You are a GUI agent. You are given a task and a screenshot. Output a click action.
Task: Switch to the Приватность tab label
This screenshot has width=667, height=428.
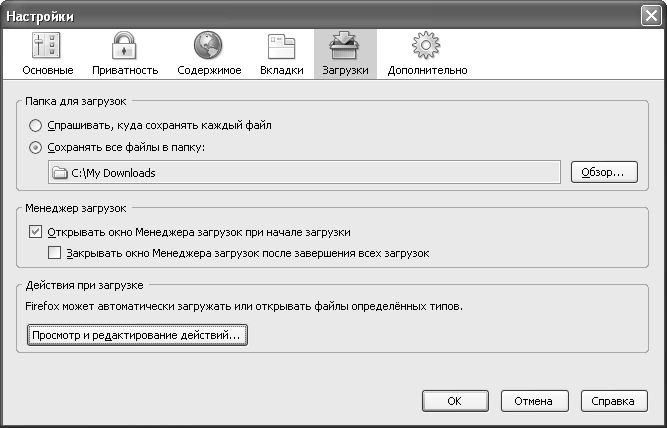[x=125, y=71]
